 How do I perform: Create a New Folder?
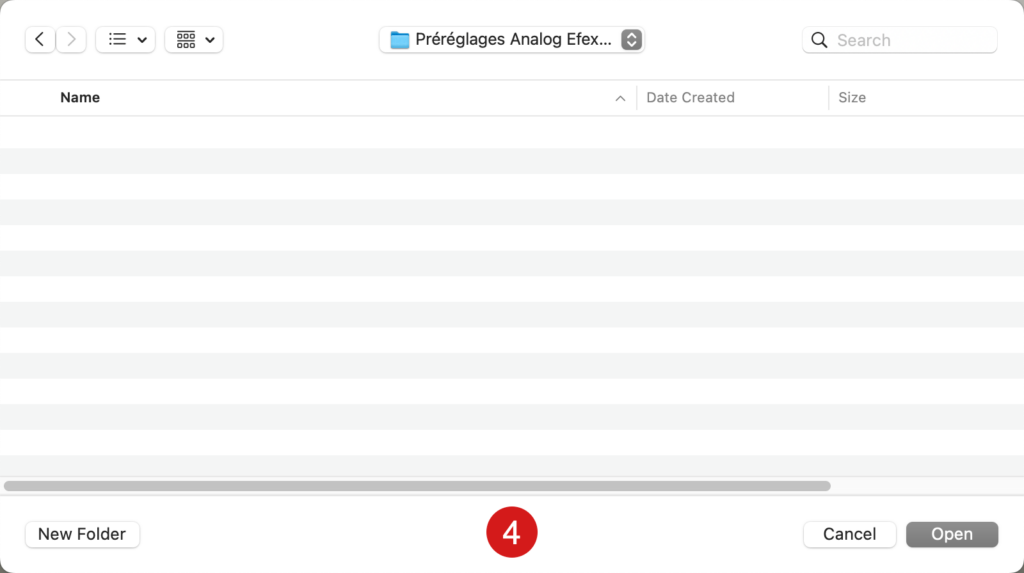[82, 534]
